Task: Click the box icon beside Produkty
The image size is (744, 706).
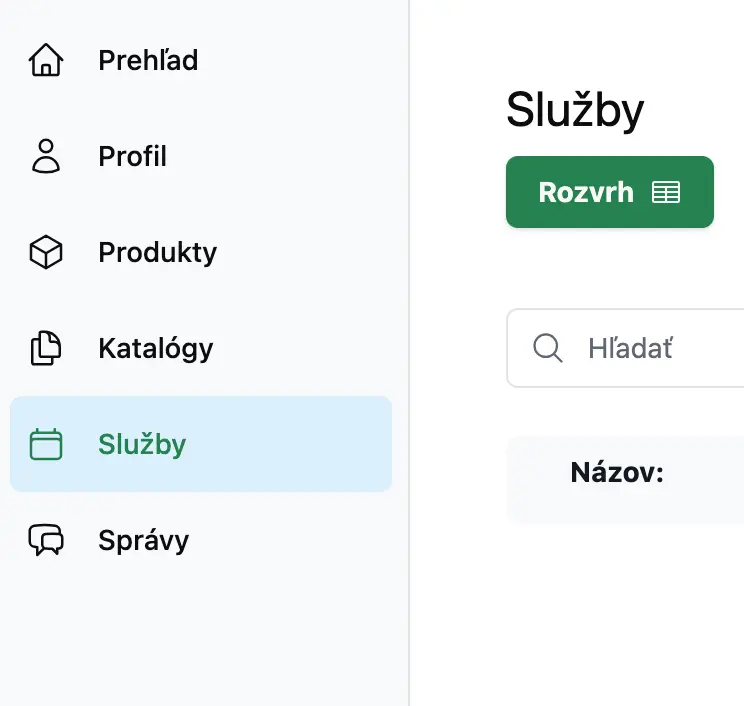Action: pos(46,252)
